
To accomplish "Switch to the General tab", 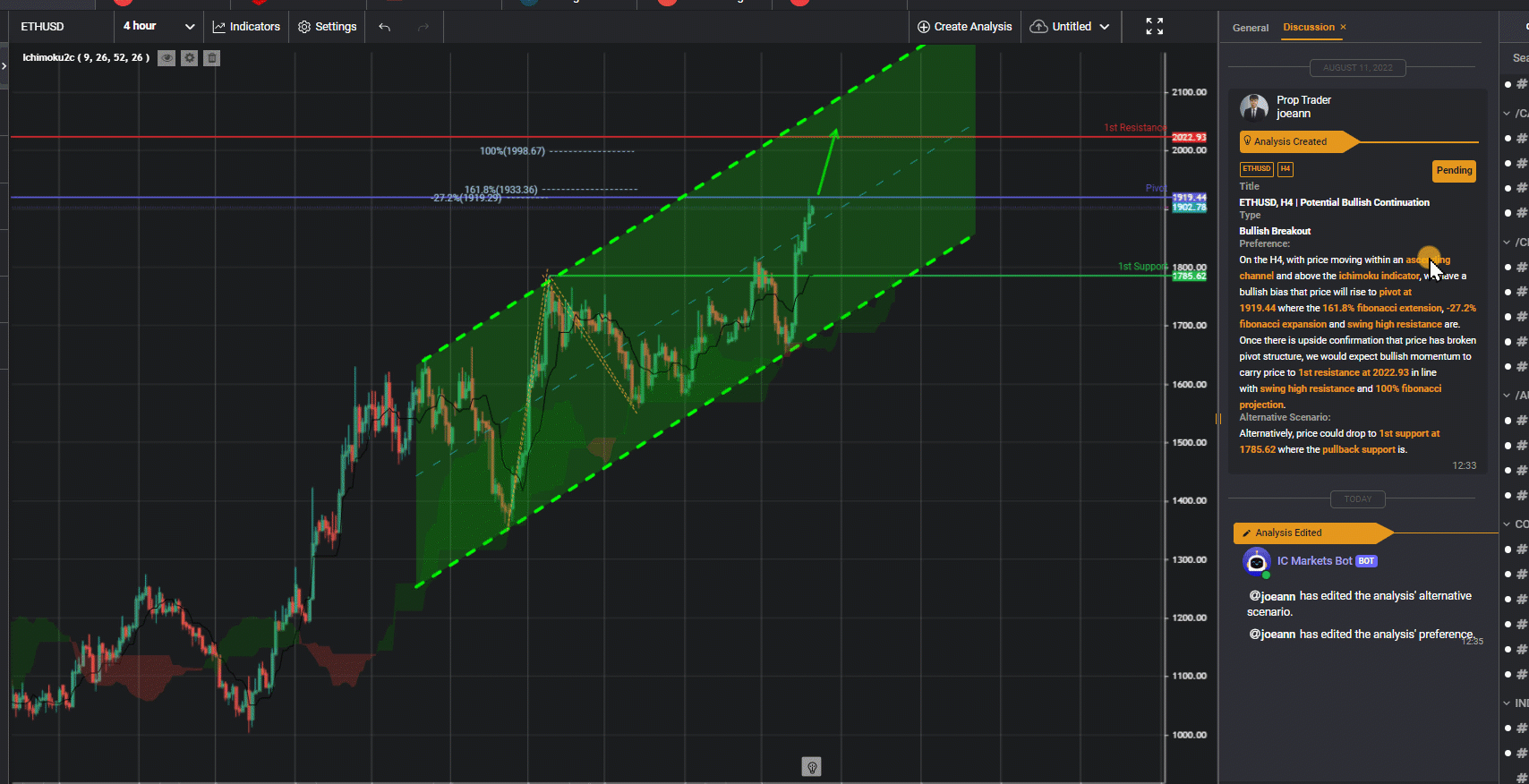I will point(1250,28).
